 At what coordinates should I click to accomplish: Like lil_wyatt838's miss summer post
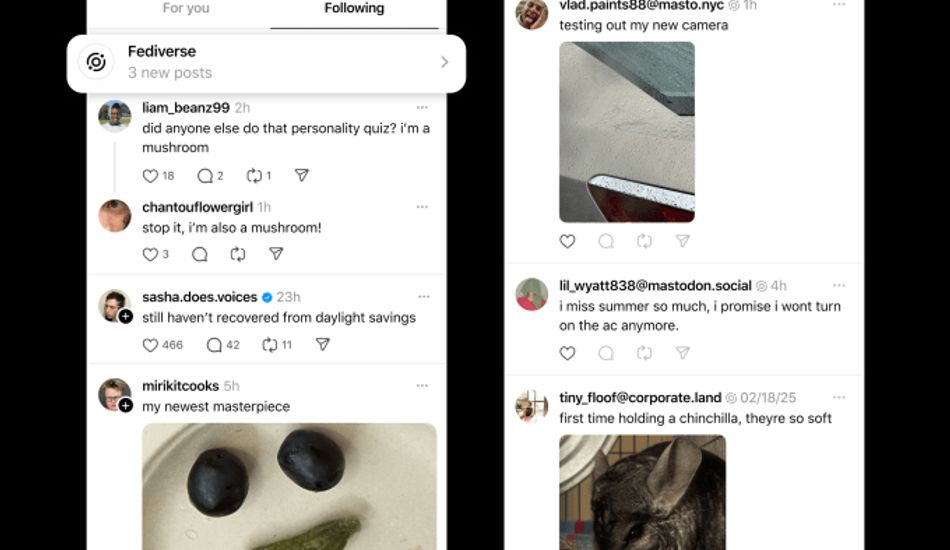tap(567, 353)
